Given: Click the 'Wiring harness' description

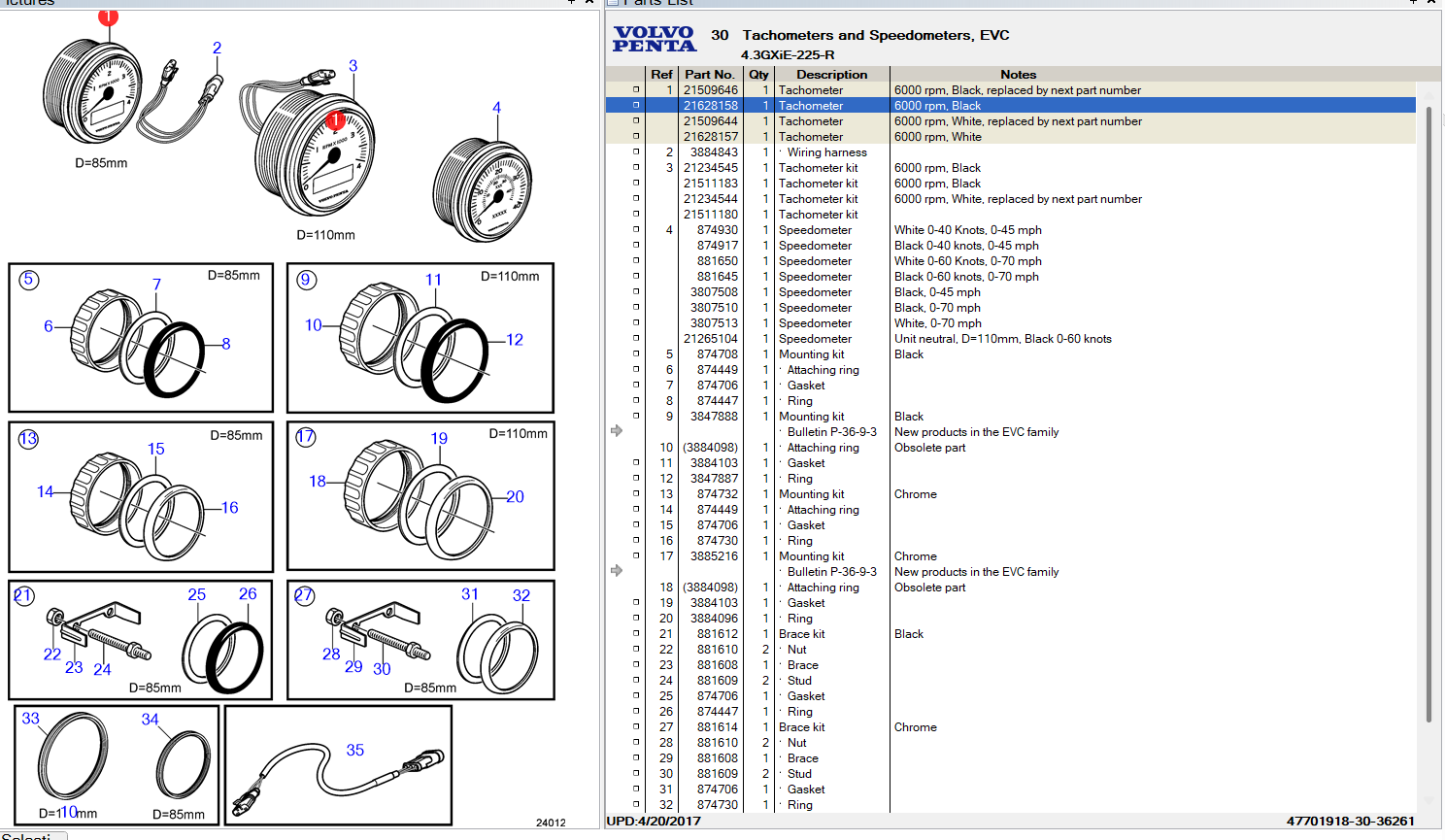Looking at the screenshot, I should (x=827, y=151).
